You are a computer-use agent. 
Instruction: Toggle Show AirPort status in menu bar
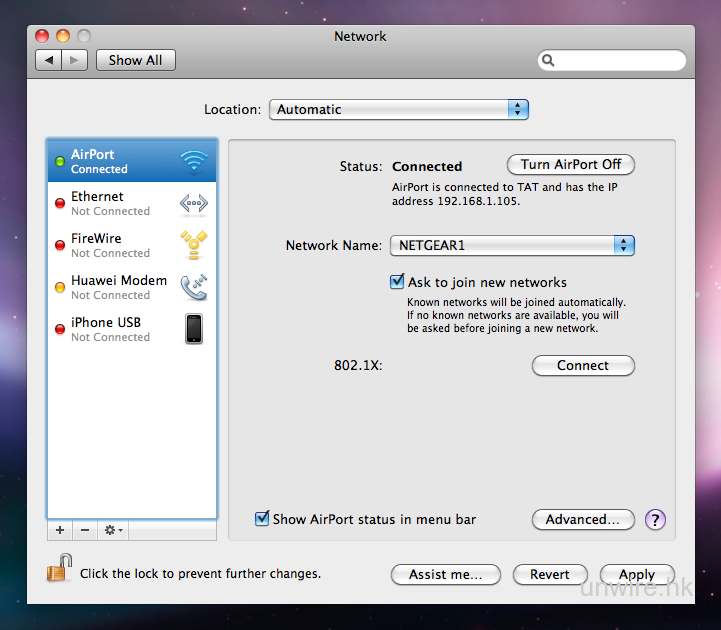262,519
